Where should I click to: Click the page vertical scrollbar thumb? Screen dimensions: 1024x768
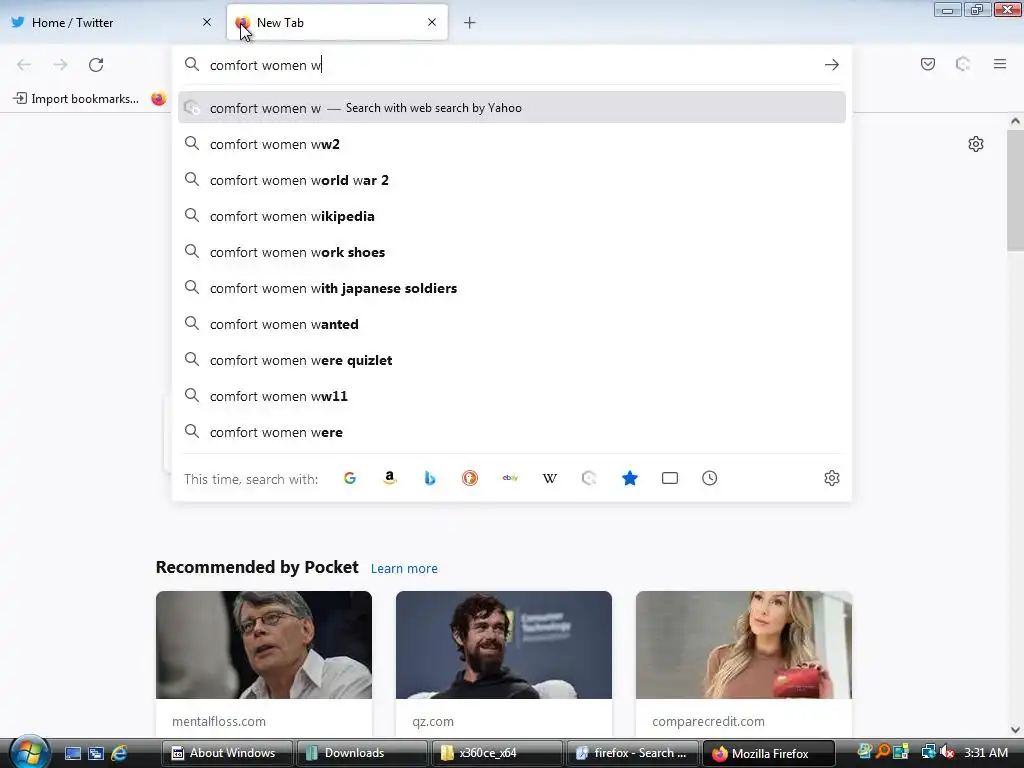click(x=1015, y=190)
